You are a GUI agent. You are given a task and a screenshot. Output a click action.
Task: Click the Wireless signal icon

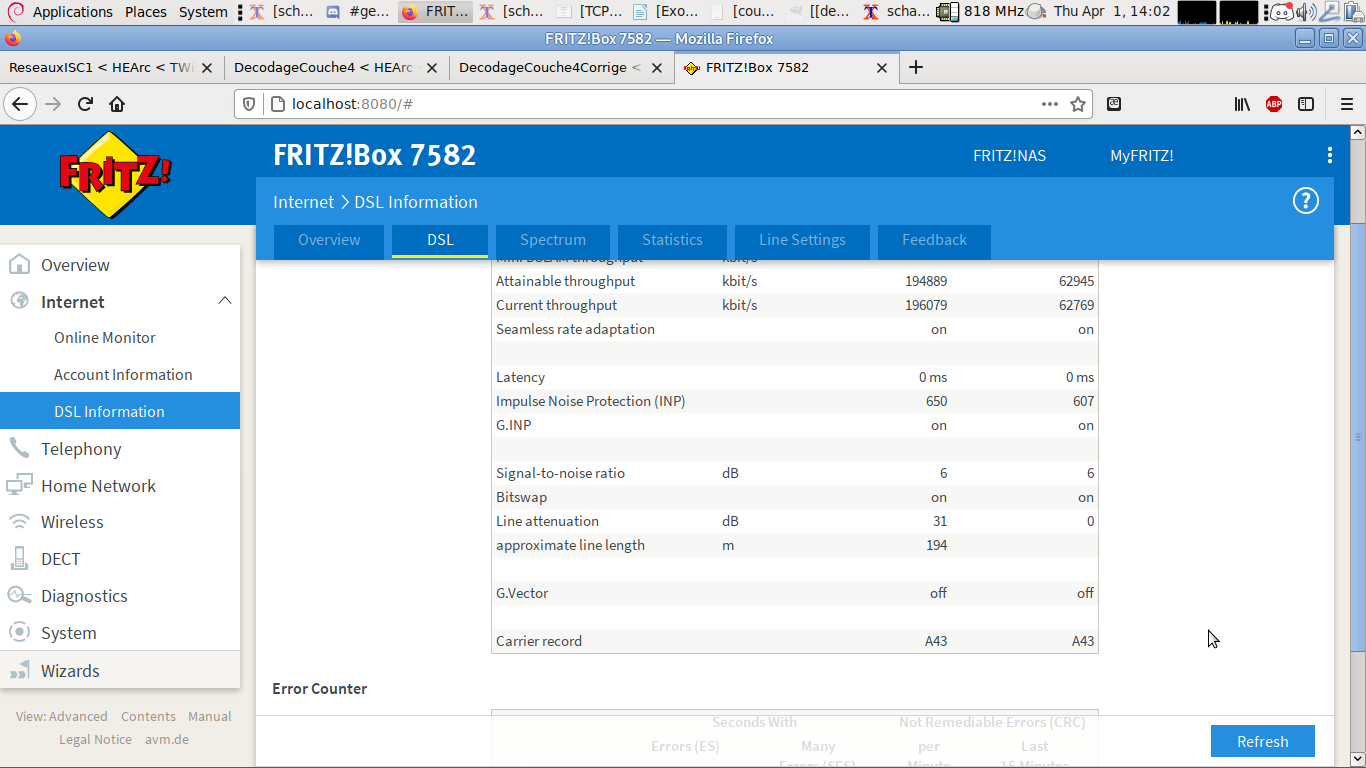point(19,522)
